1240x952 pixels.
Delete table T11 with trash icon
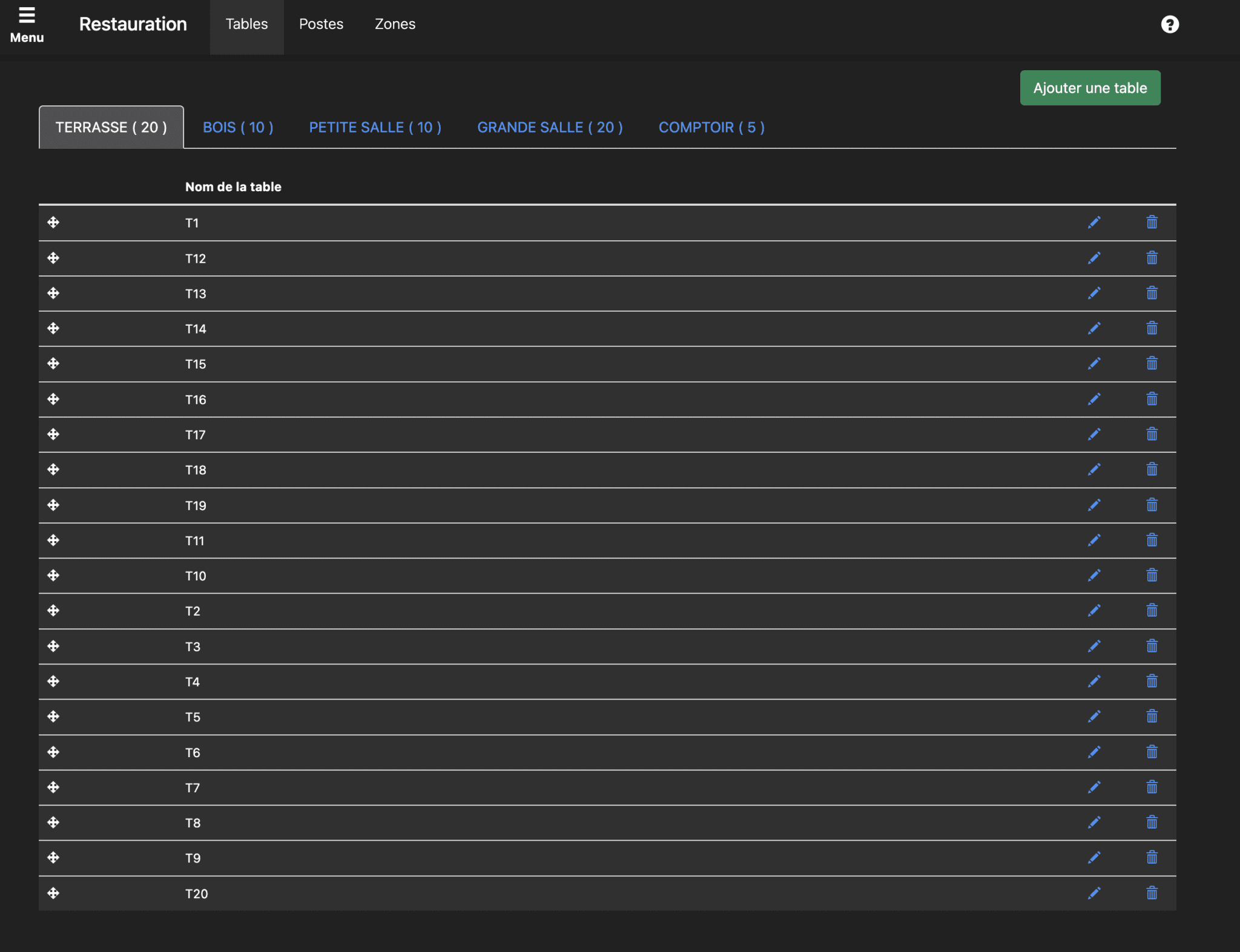coord(1152,540)
